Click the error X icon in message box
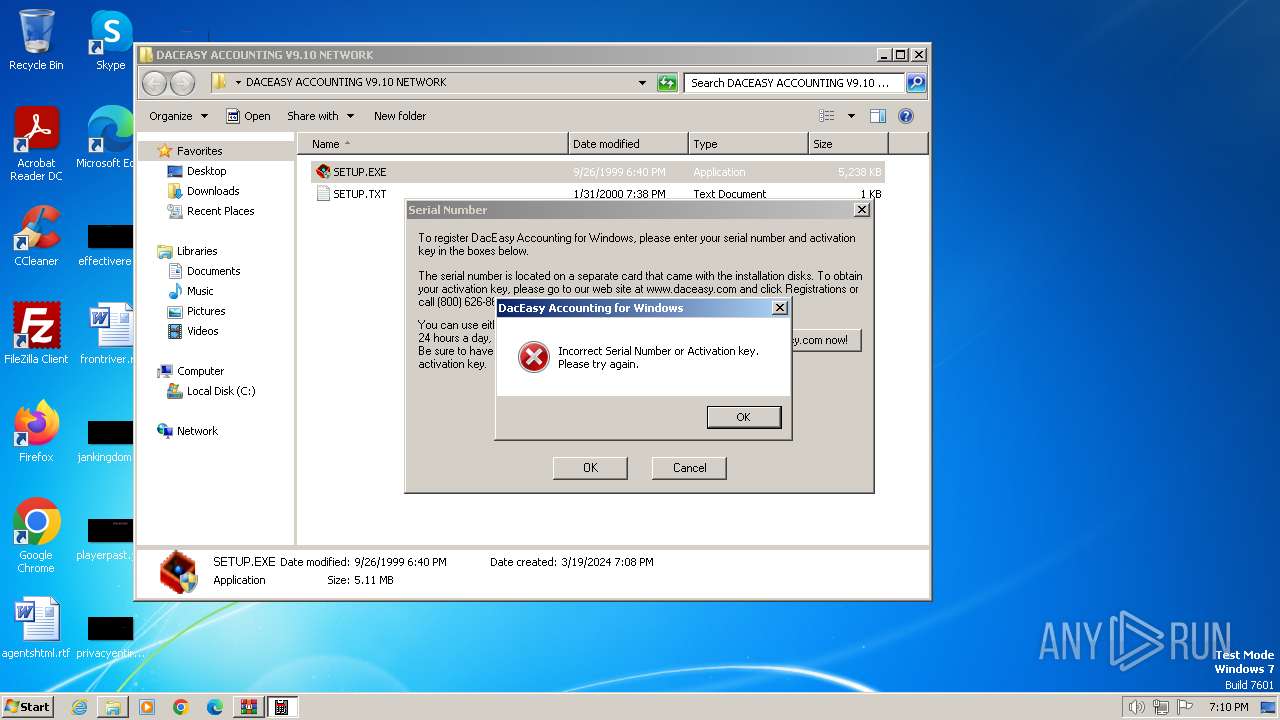 pos(534,357)
